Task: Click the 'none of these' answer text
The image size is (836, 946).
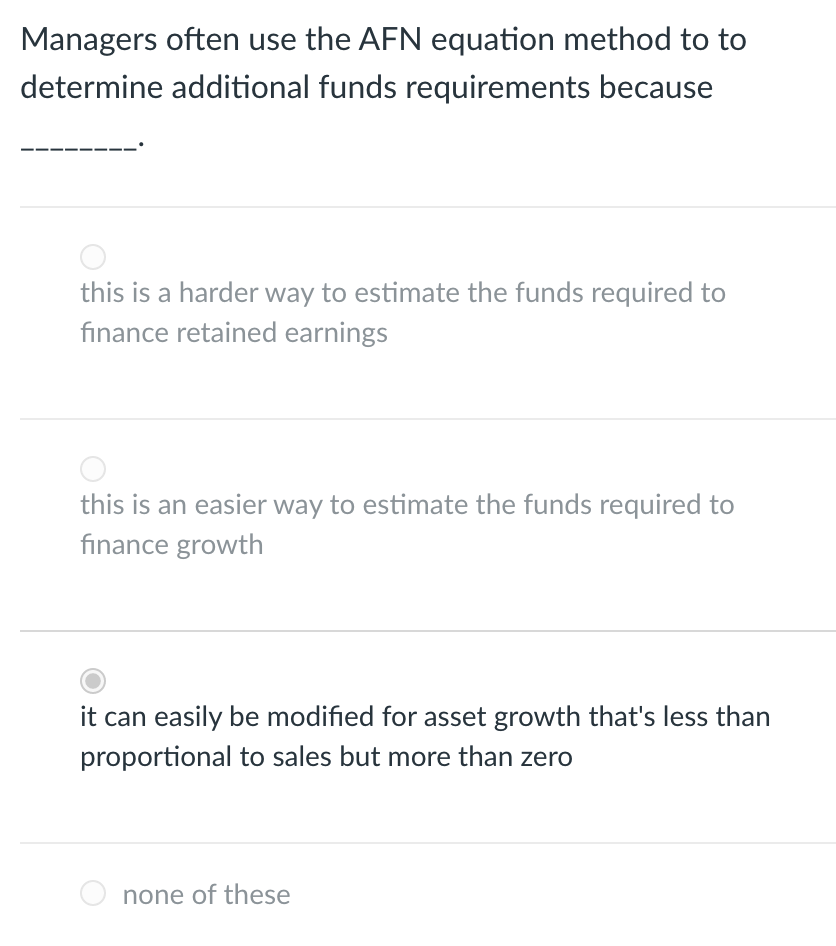Action: point(206,894)
